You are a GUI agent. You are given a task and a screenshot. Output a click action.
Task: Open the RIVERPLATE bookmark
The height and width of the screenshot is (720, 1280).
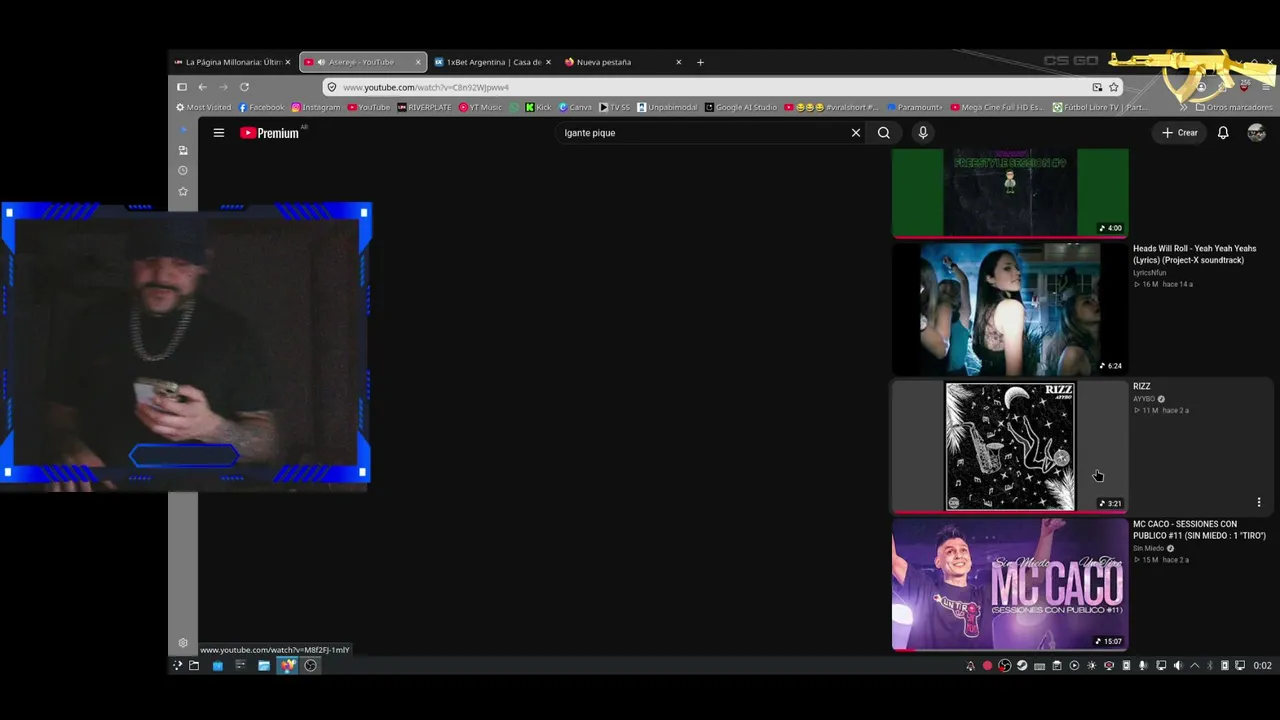pos(424,107)
